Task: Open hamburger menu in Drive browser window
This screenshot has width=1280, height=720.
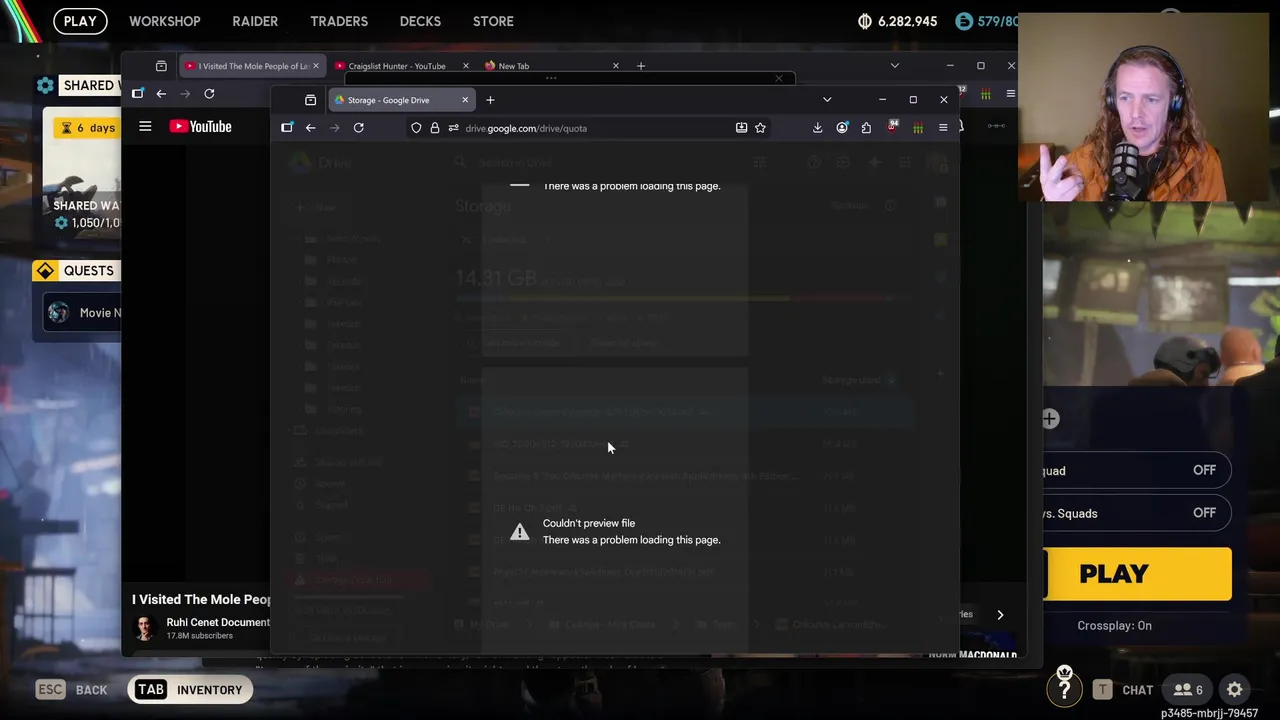Action: click(x=943, y=128)
